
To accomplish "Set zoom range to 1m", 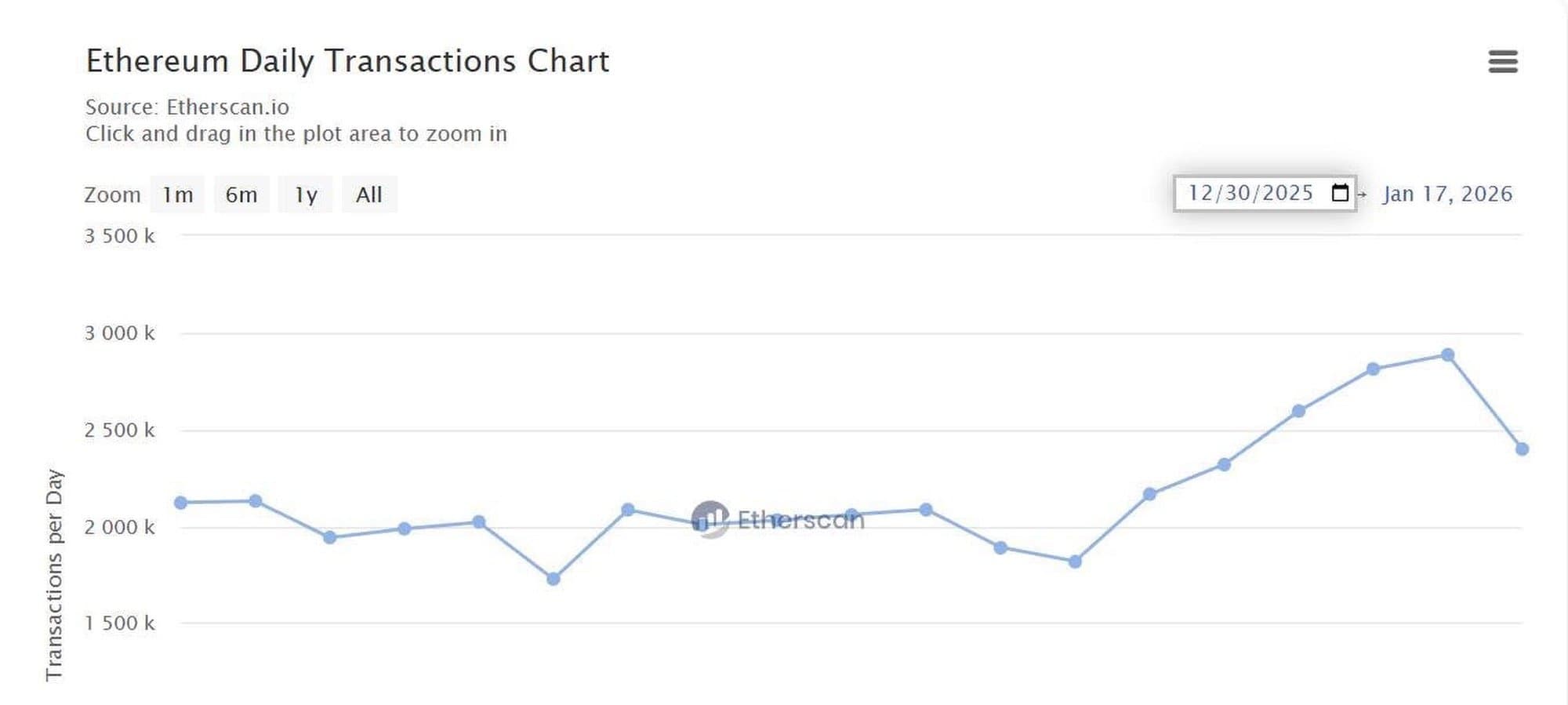I will pos(177,194).
